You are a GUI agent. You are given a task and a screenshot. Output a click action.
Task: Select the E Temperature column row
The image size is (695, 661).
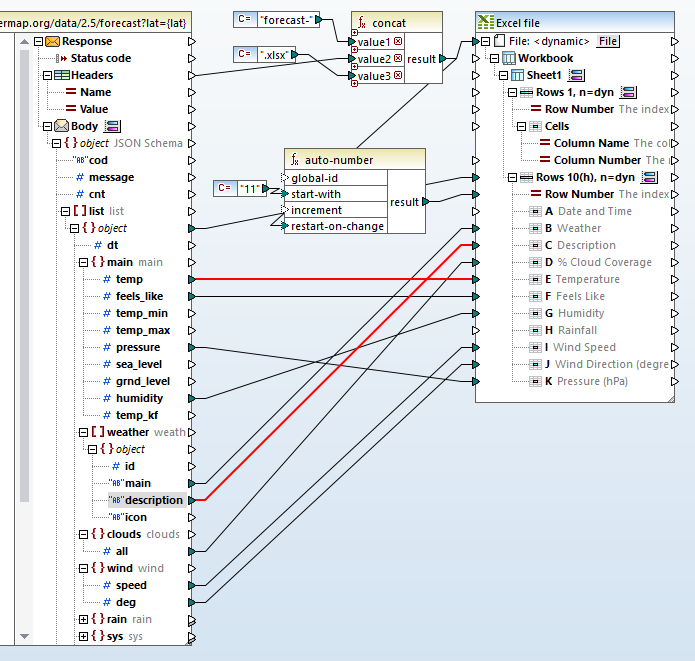587,279
